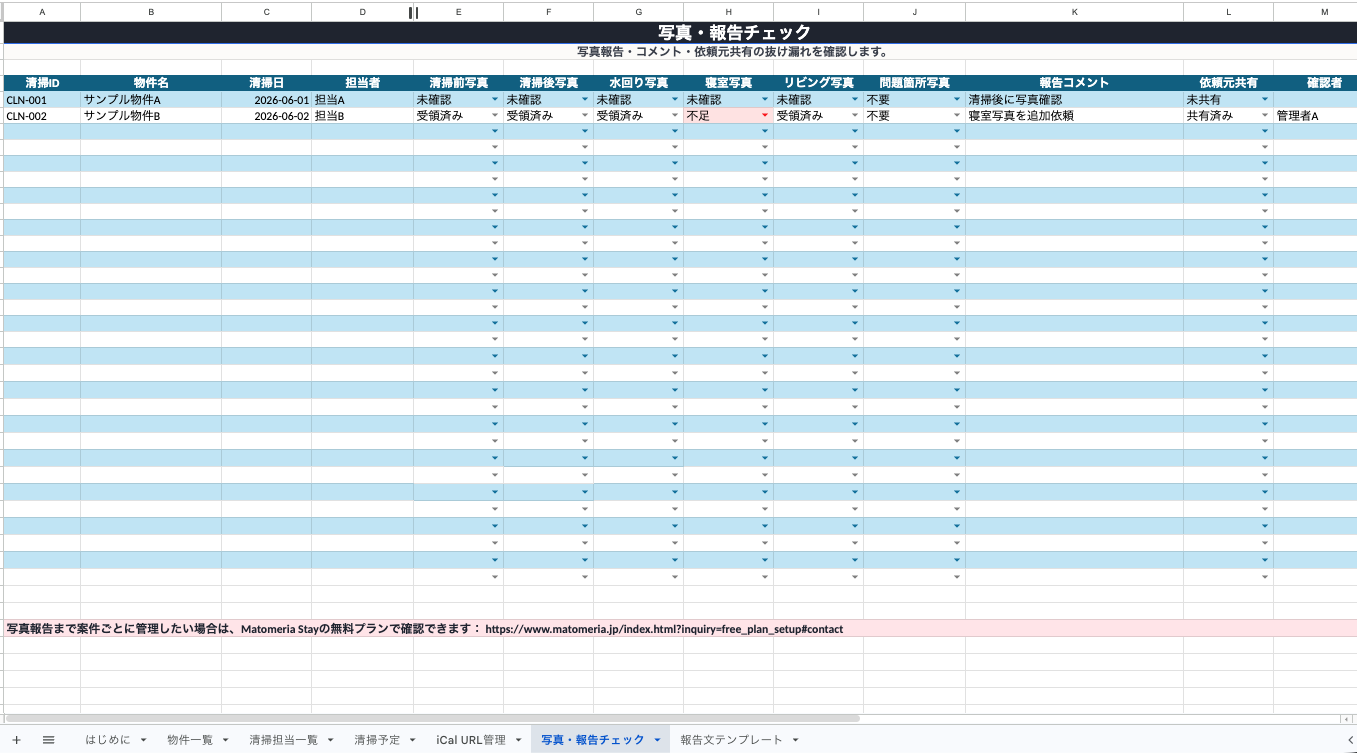
Task: Switch to the 報告文テンプレート sheet tab
Action: (731, 740)
